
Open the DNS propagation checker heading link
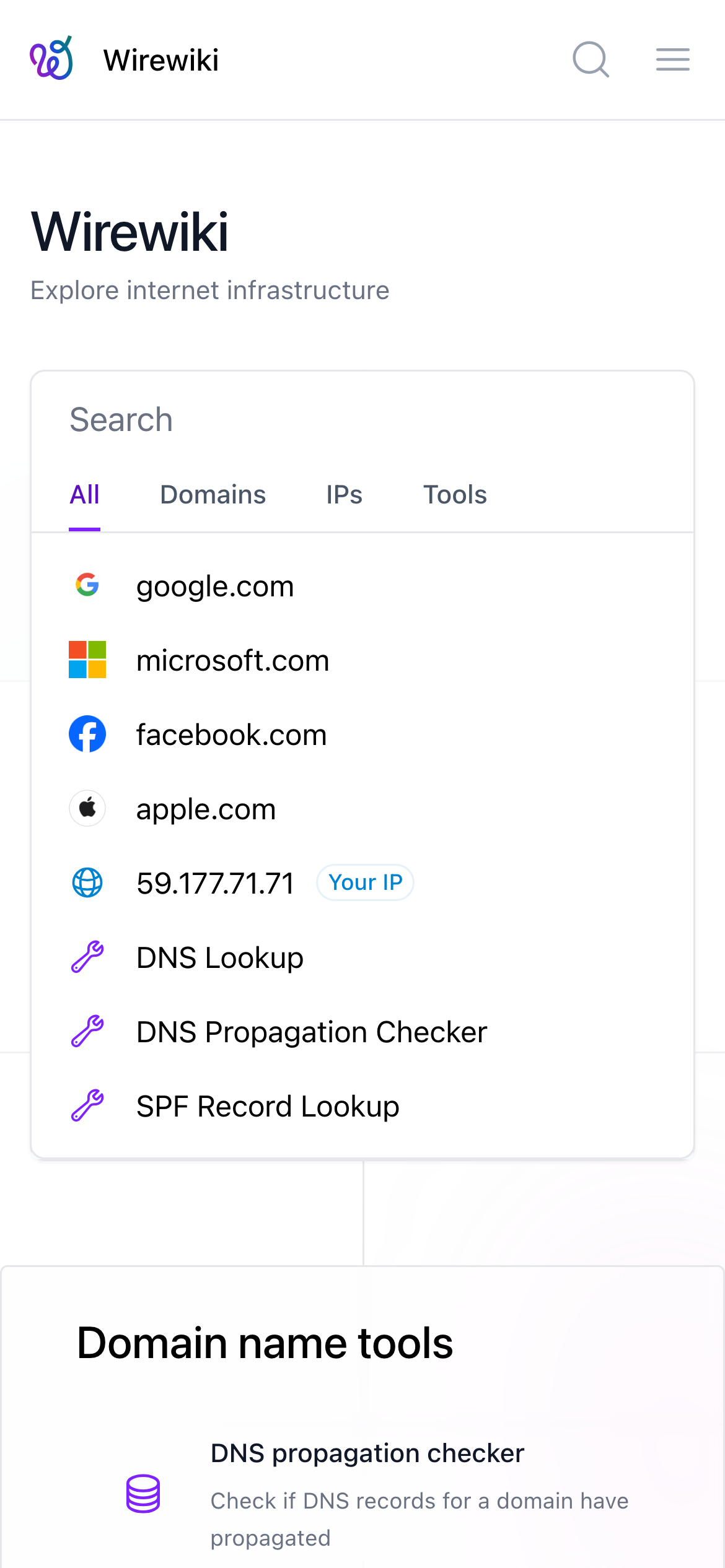[367, 1453]
